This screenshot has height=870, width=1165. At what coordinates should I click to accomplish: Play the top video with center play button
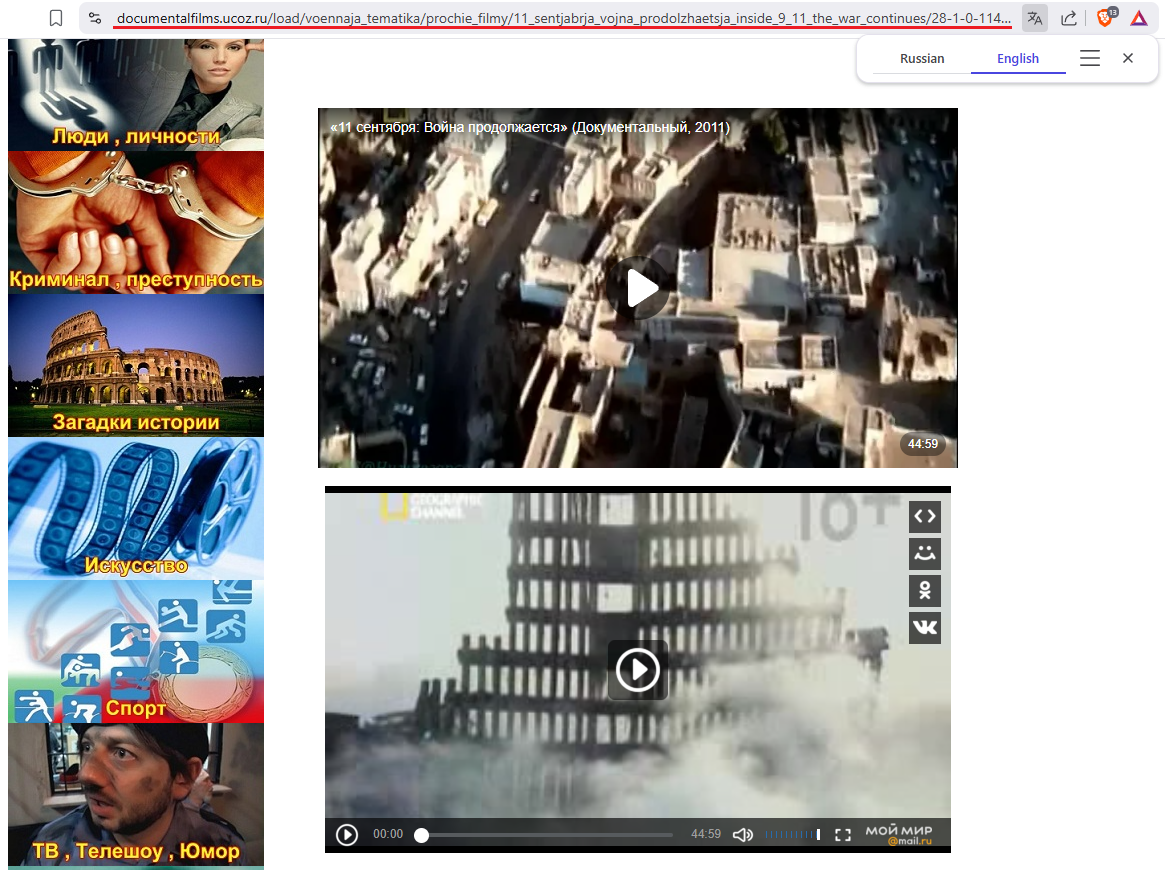click(638, 288)
